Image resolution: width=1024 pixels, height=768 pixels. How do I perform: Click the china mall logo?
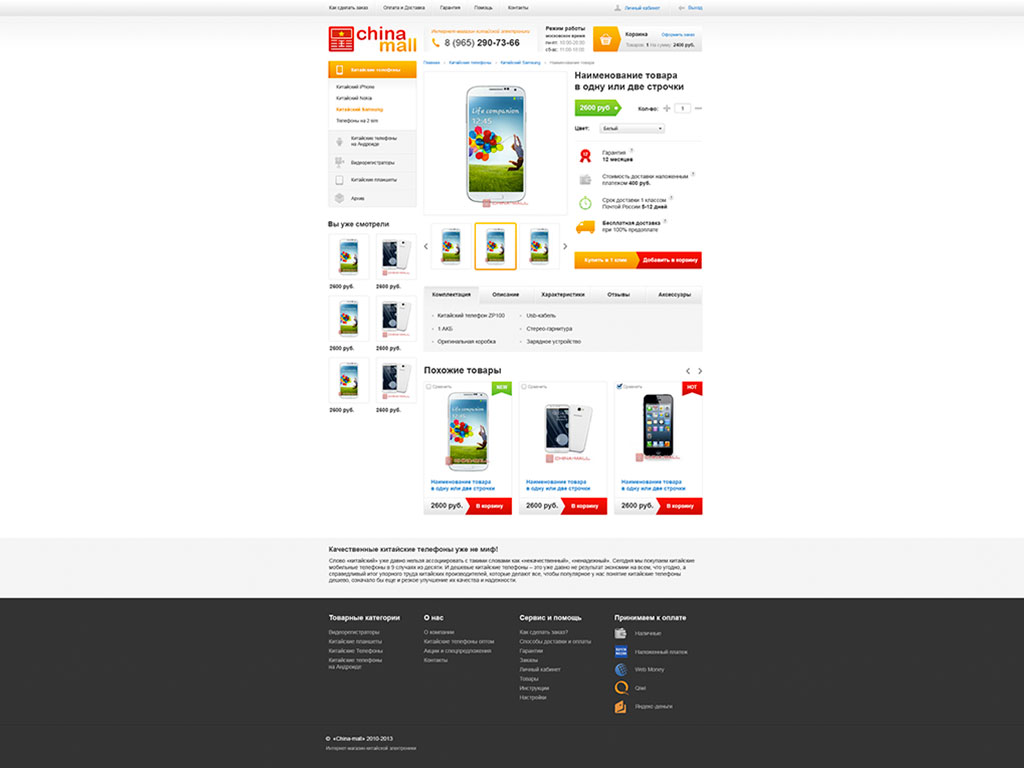click(x=372, y=39)
